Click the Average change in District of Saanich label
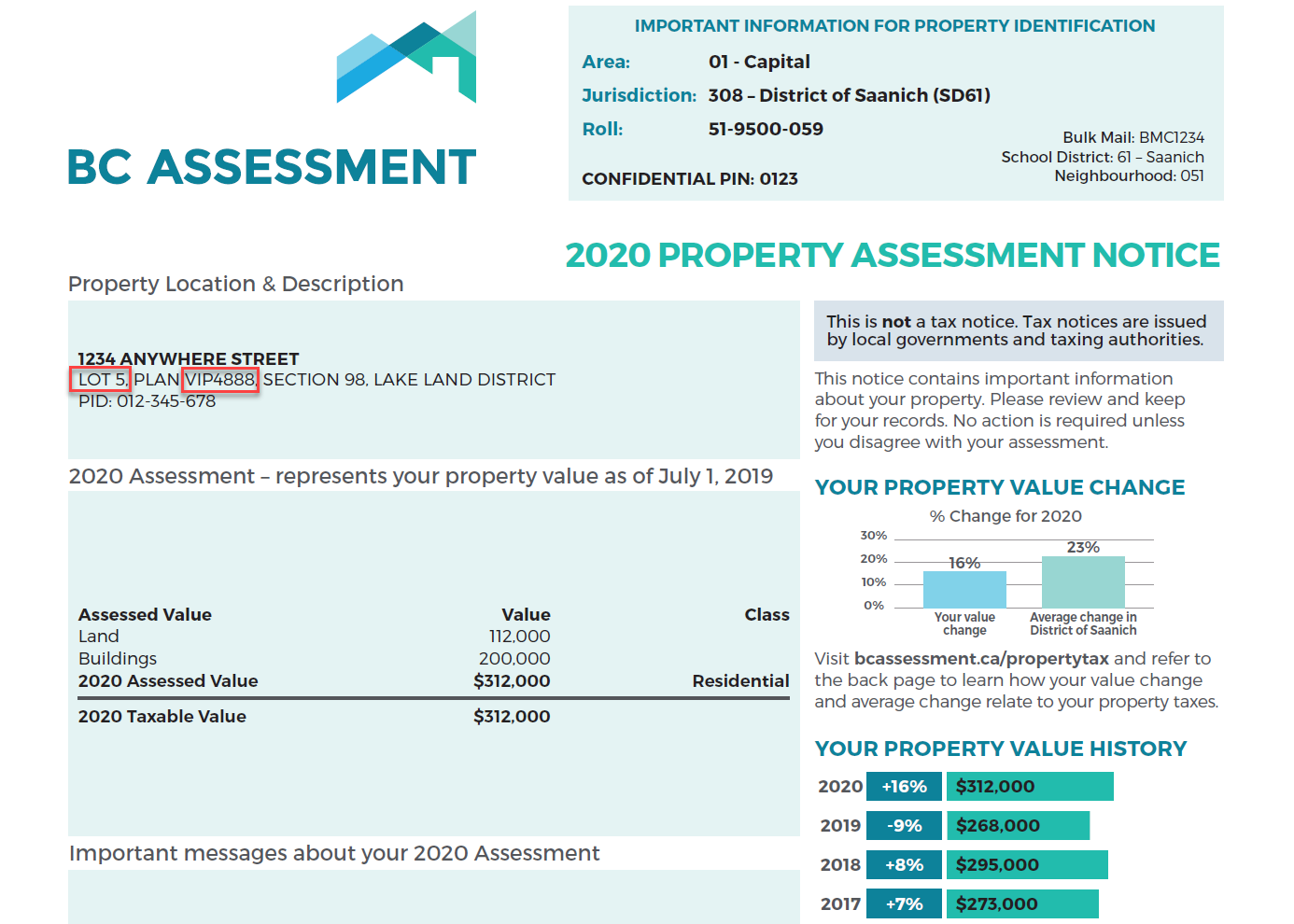This screenshot has width=1294, height=924. [1083, 623]
